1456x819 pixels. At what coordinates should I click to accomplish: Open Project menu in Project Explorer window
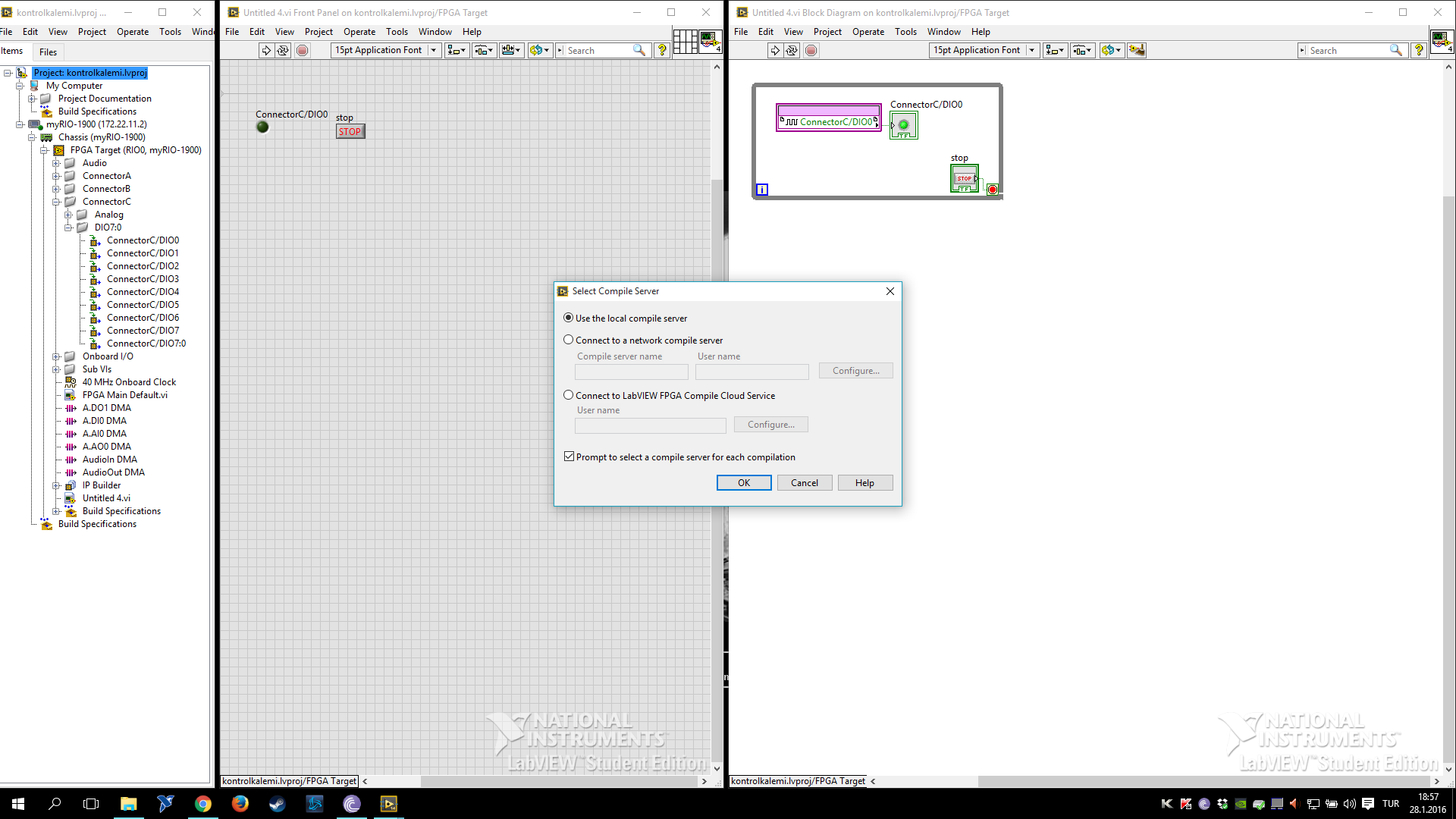[x=92, y=32]
